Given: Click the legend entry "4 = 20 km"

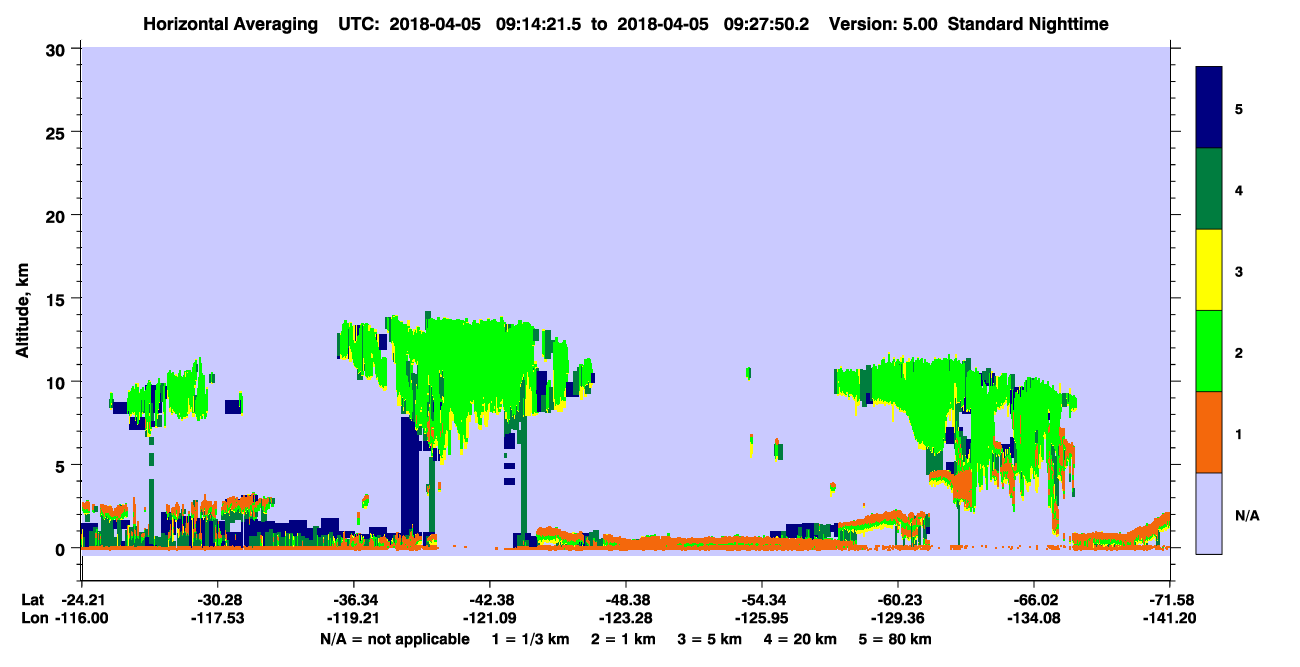Looking at the screenshot, I should 802,639.
